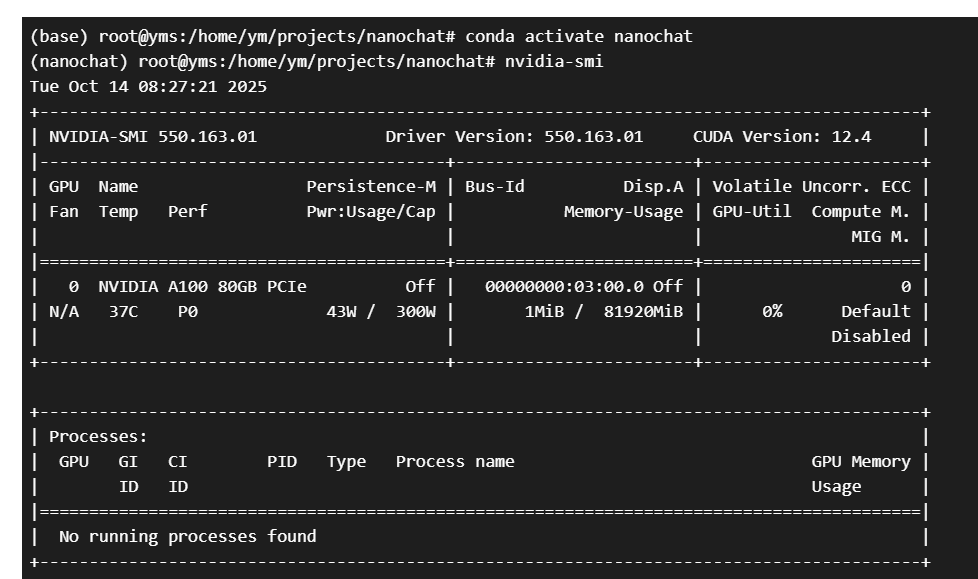This screenshot has width=978, height=579.
Task: Click the 'Disabled' MIG mode value
Action: 870,337
